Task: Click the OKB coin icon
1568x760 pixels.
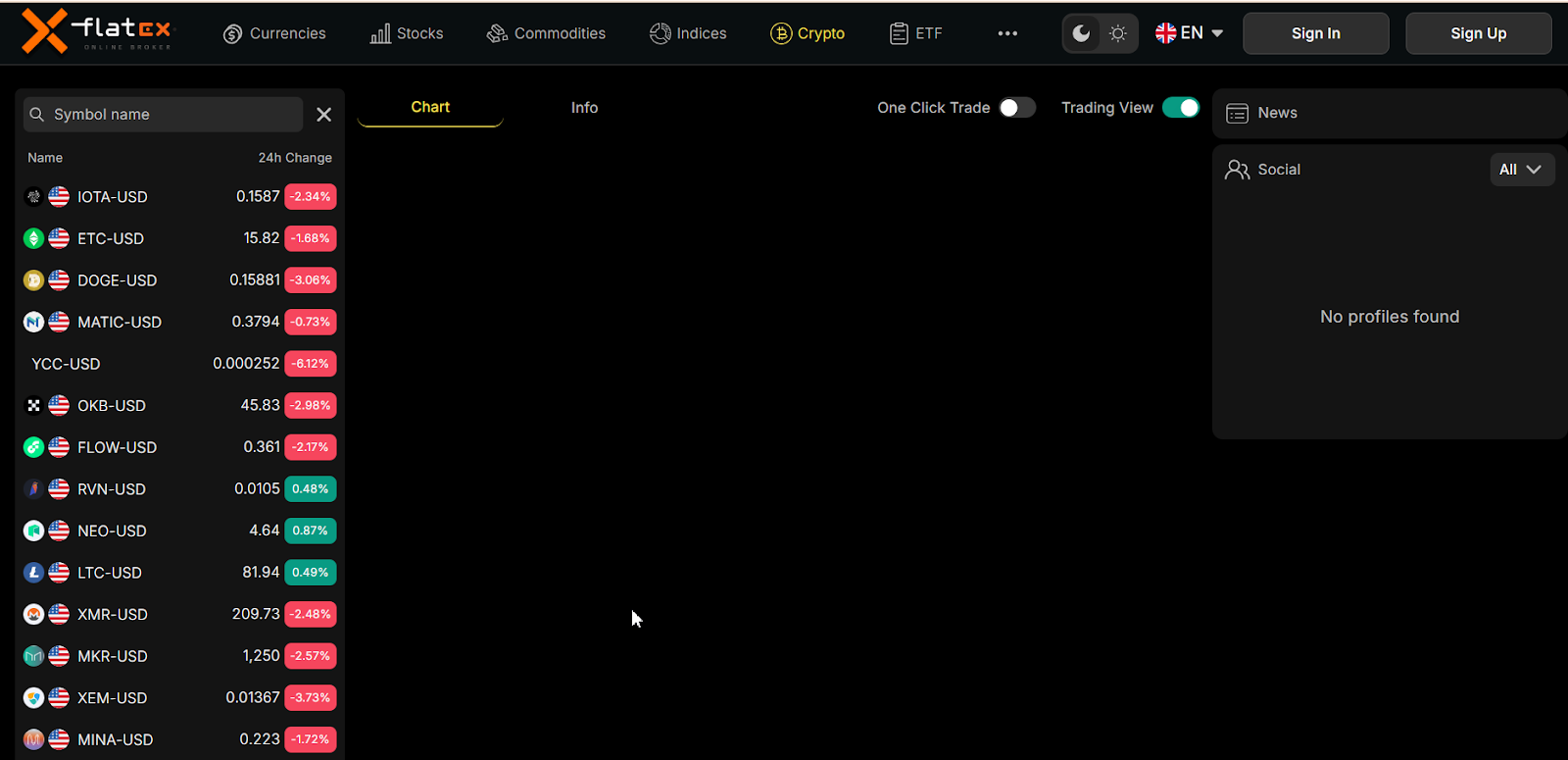Action: (x=33, y=405)
